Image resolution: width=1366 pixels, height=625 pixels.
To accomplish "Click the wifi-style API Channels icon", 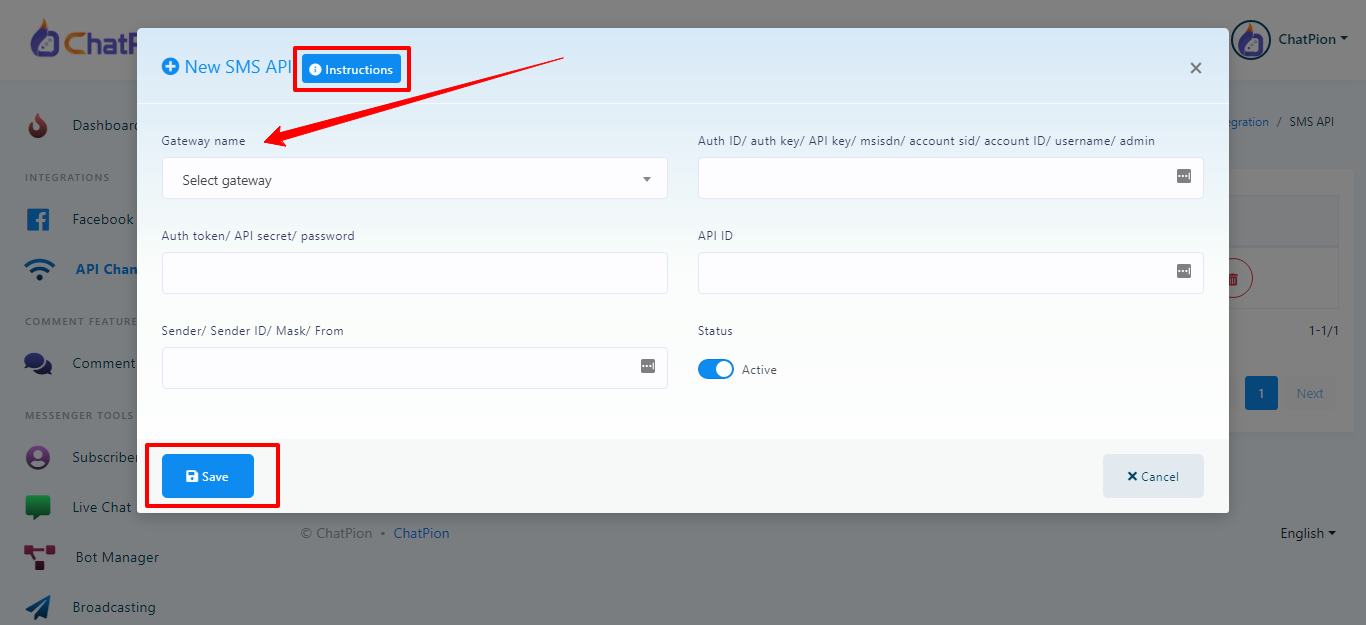I will pos(40,269).
